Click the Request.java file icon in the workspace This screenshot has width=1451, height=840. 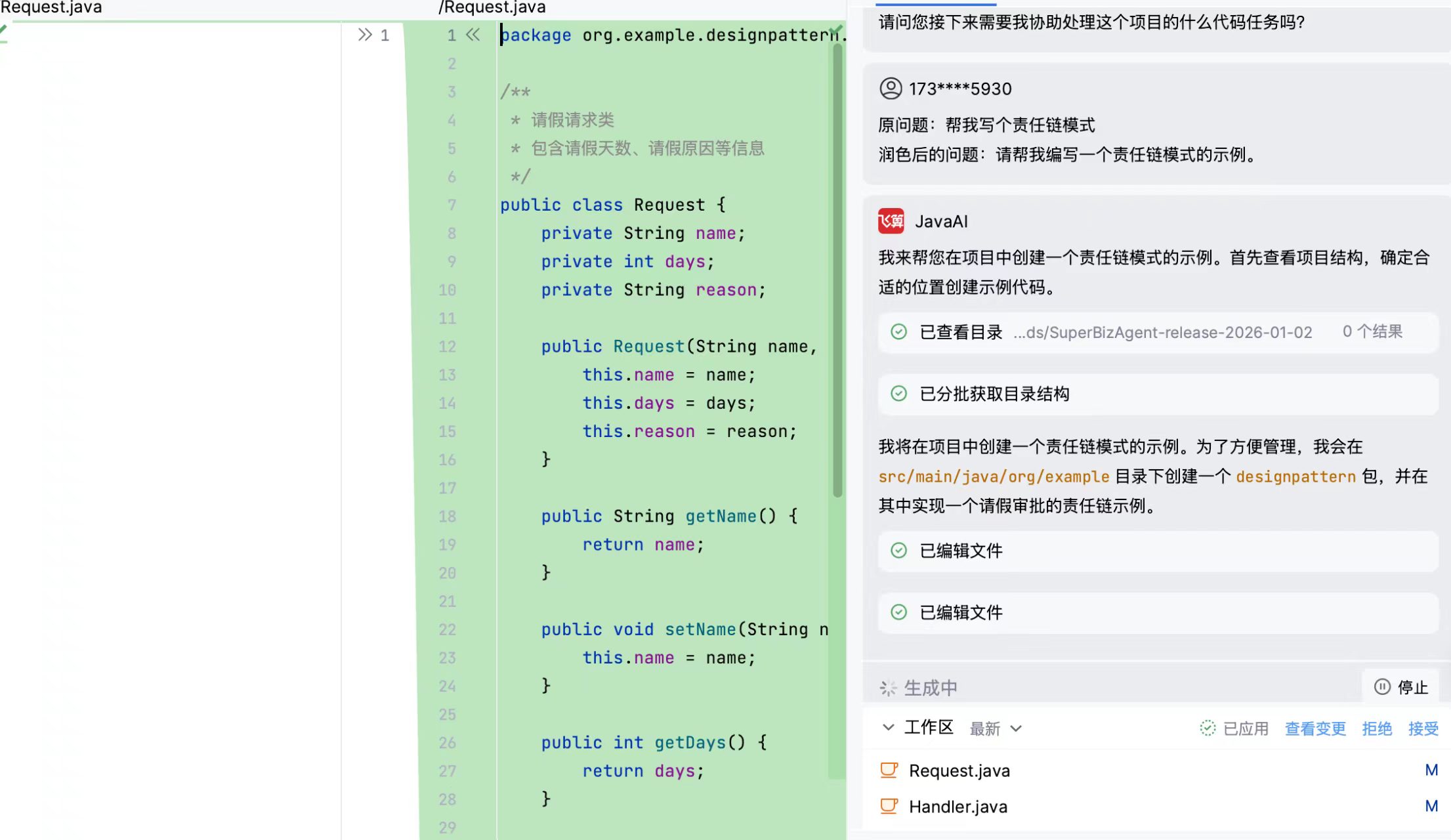coord(889,770)
